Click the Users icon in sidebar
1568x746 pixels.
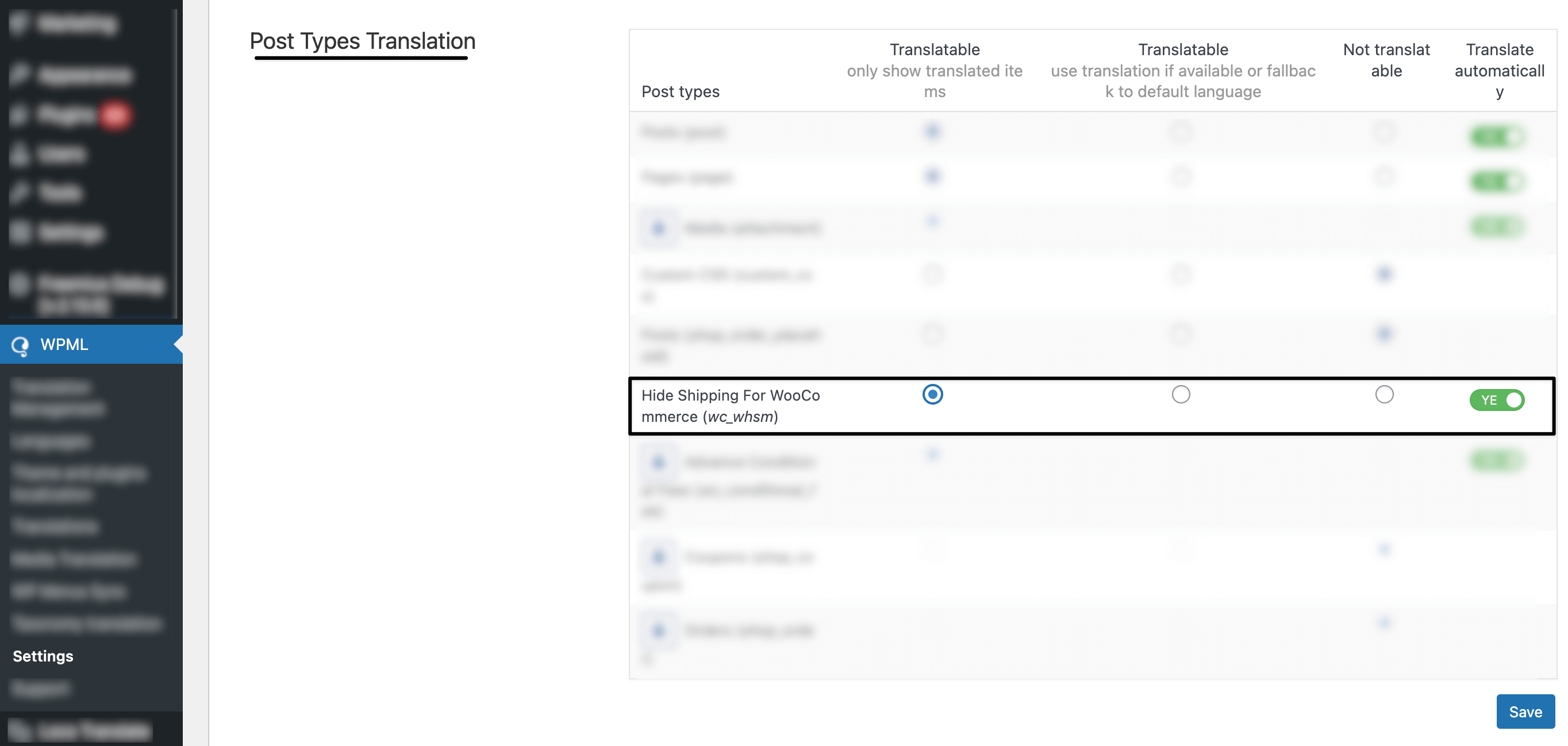(x=20, y=154)
